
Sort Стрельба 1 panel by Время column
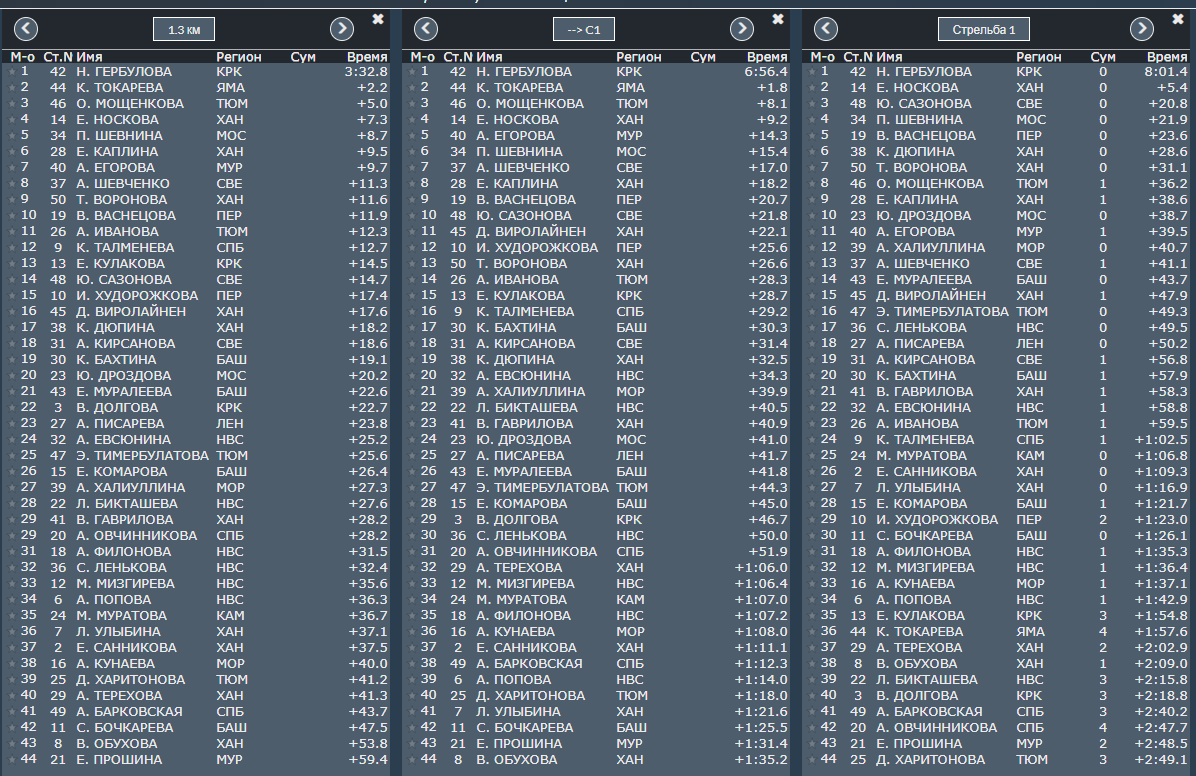[1167, 57]
